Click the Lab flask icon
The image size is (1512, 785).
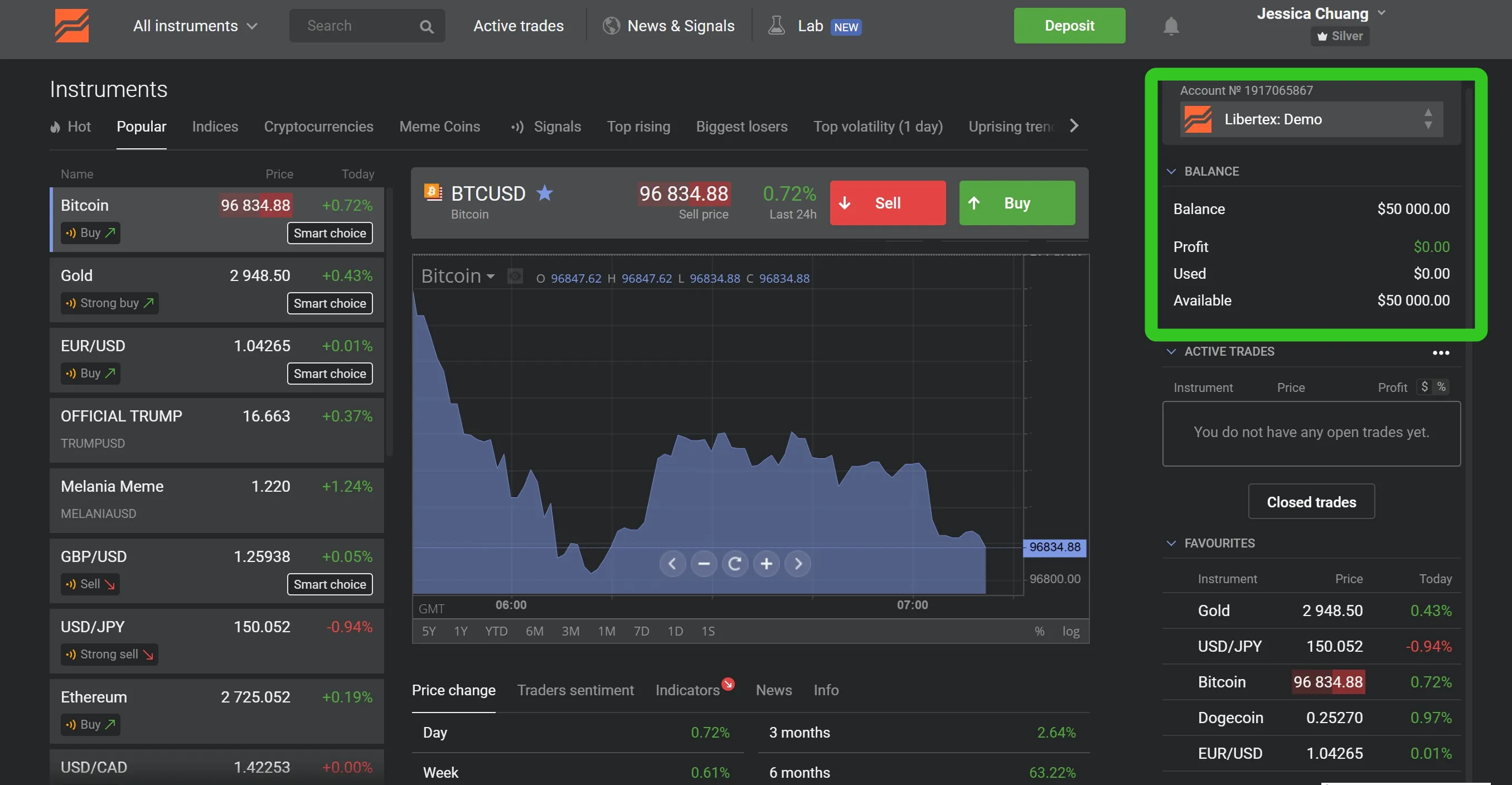[776, 25]
